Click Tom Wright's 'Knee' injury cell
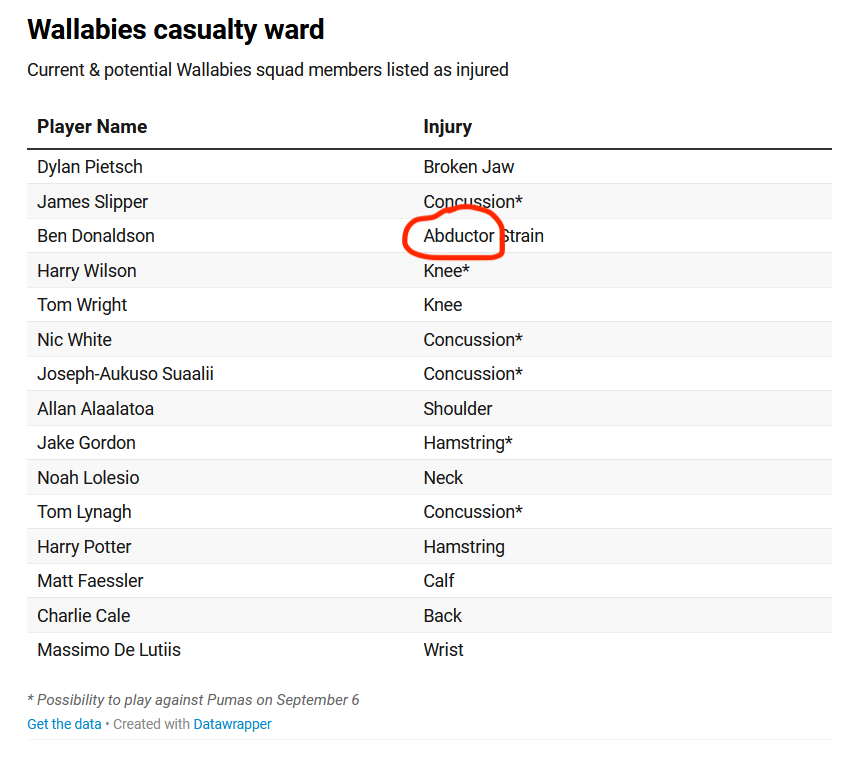The width and height of the screenshot is (857, 761). click(443, 305)
